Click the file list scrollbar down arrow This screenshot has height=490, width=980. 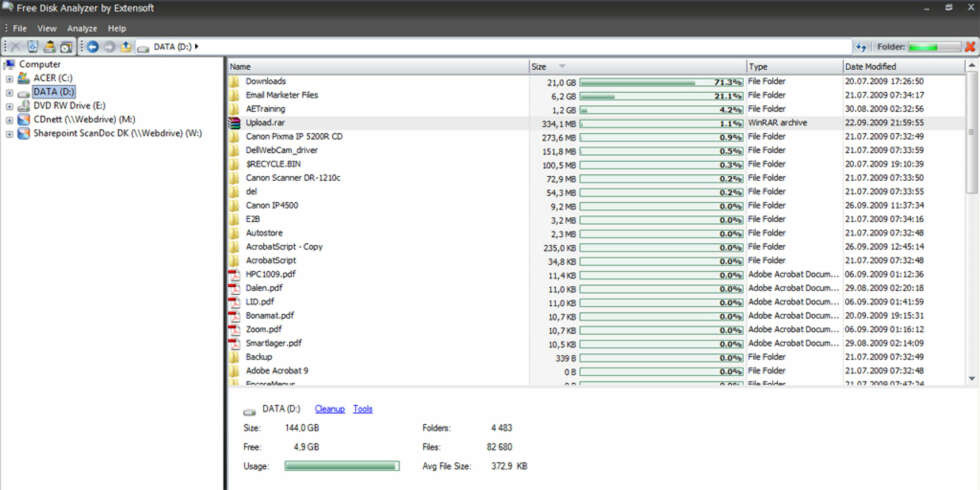972,378
